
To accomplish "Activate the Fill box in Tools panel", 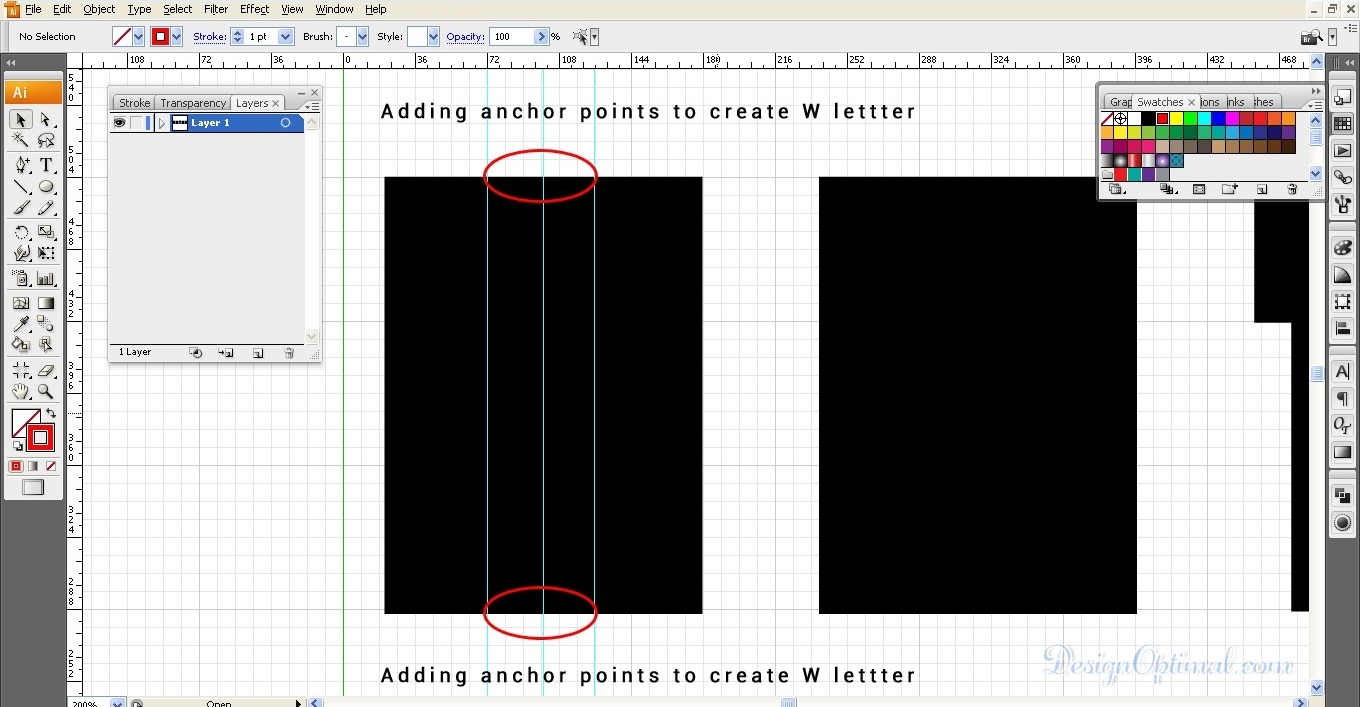I will [23, 421].
